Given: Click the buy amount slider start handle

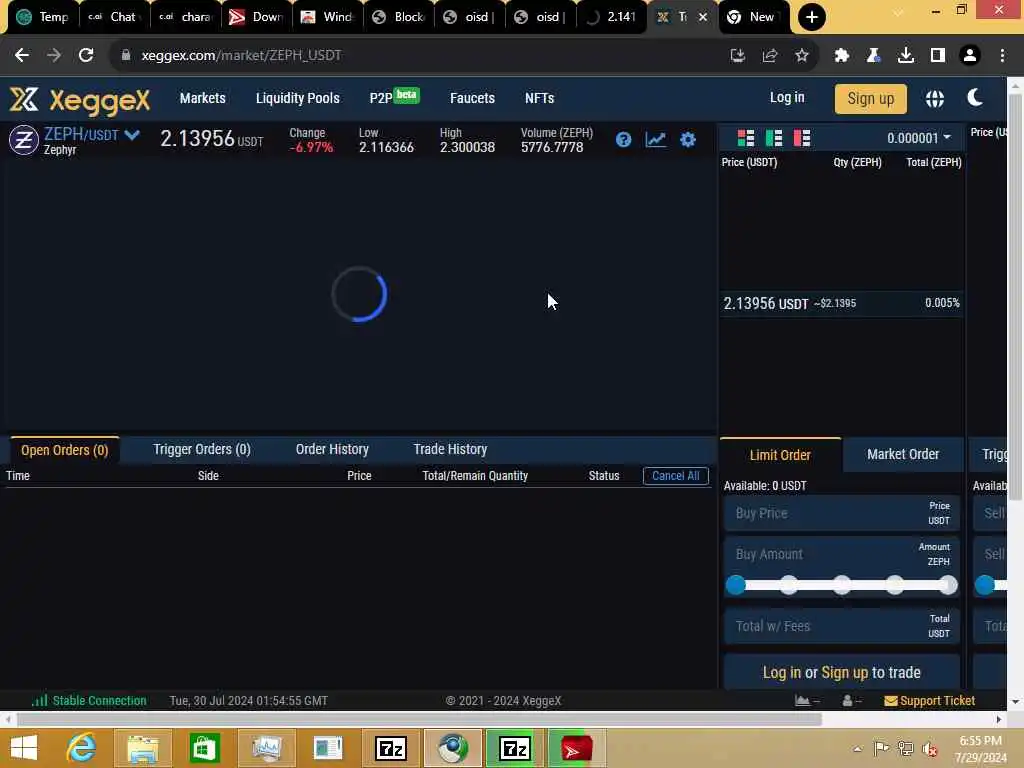Looking at the screenshot, I should tap(736, 585).
